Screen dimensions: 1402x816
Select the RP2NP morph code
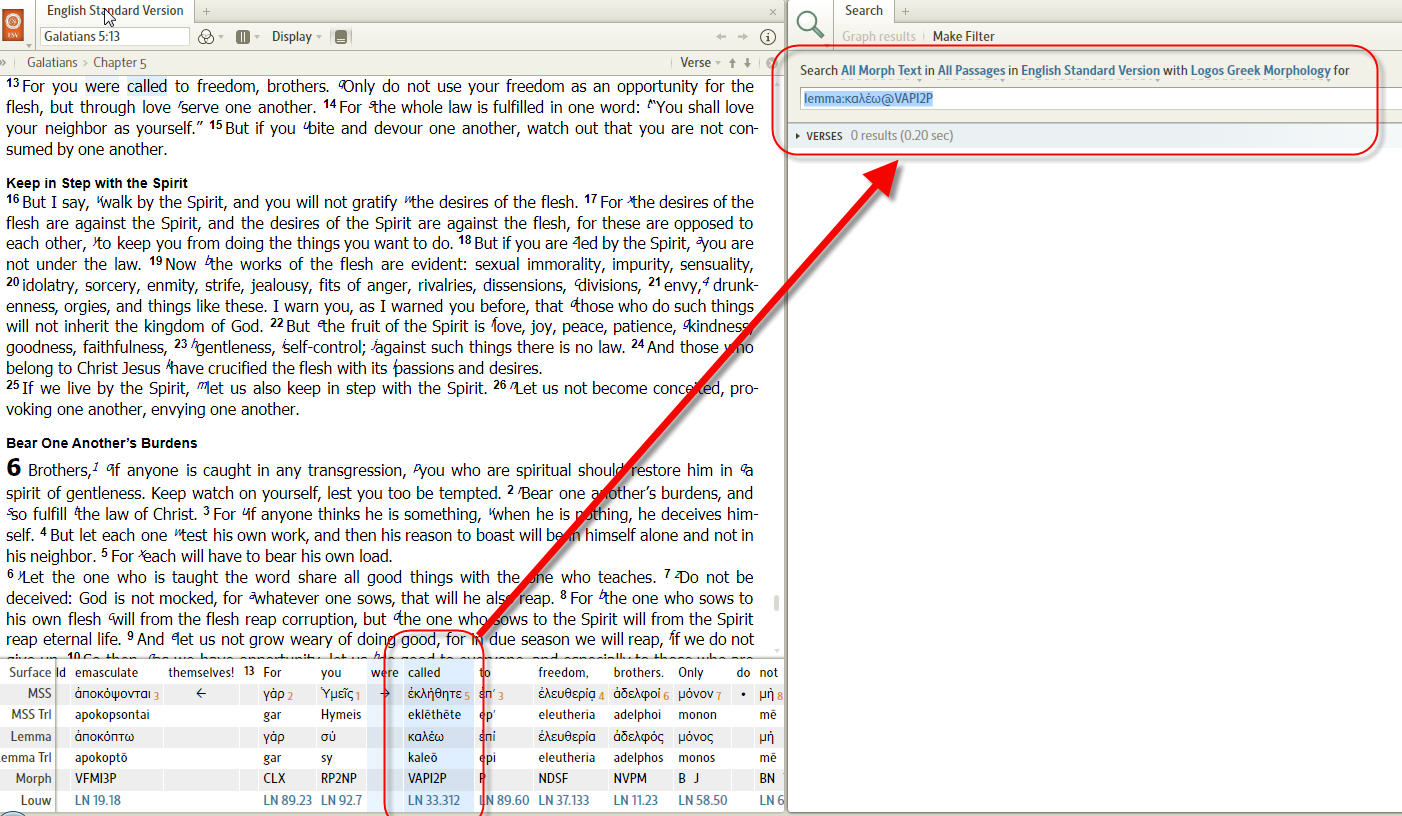point(340,778)
